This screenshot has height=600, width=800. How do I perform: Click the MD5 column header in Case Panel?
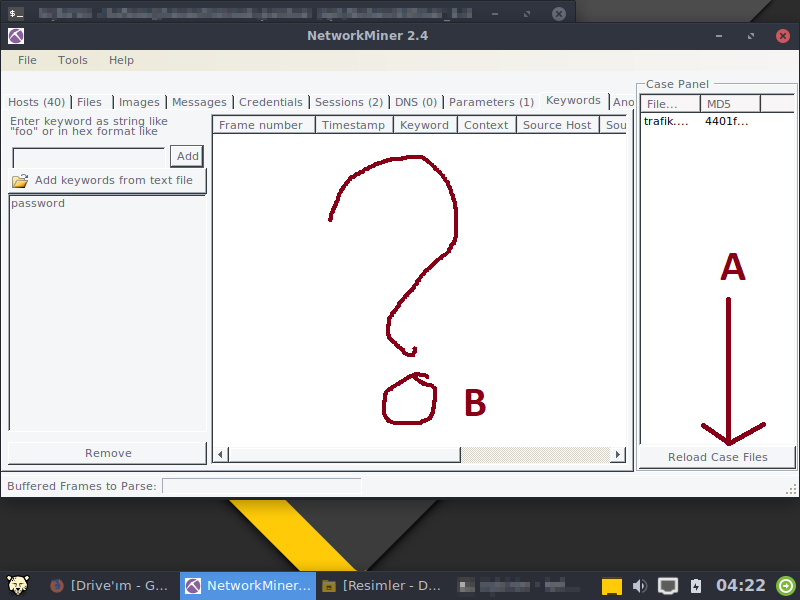731,104
